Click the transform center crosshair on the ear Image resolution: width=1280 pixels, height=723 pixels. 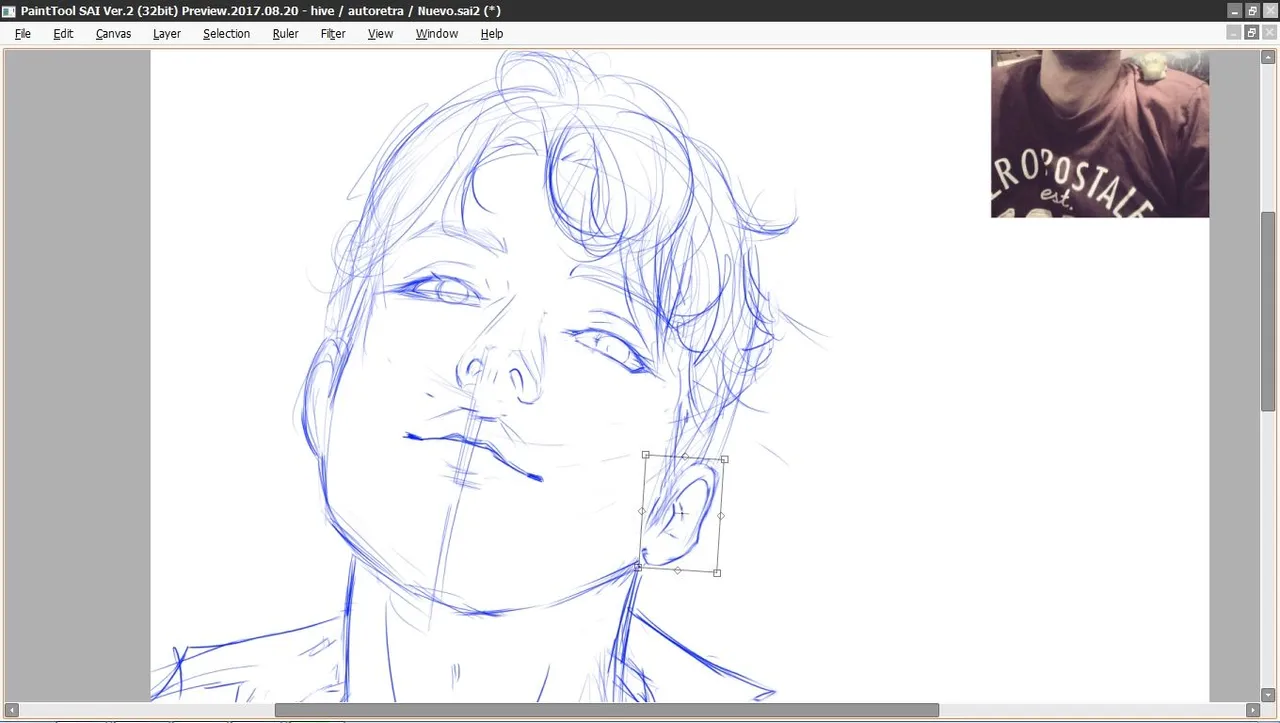tap(681, 513)
